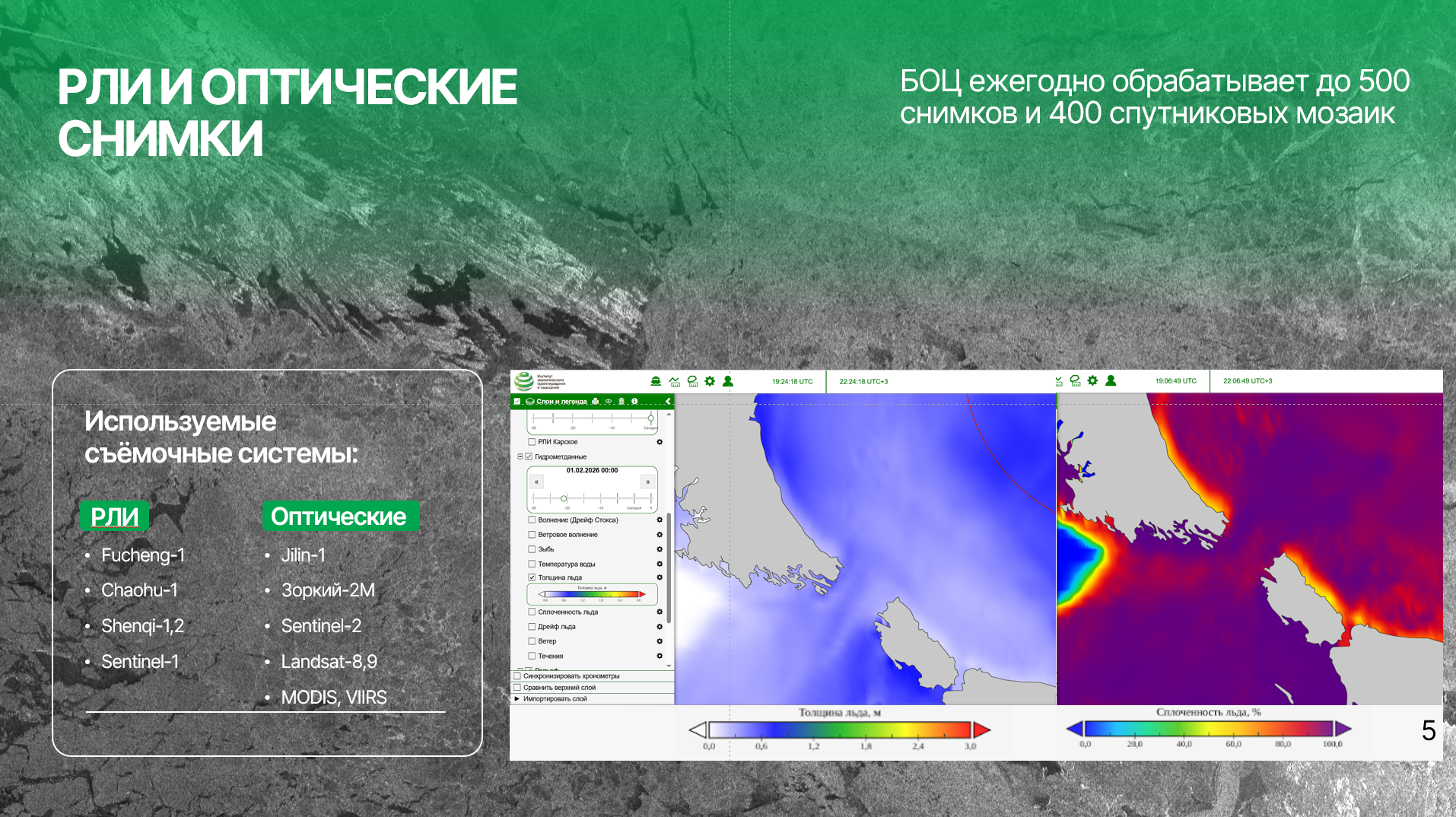Expand the Импортировать слой section
The image size is (1456, 817).
[517, 698]
